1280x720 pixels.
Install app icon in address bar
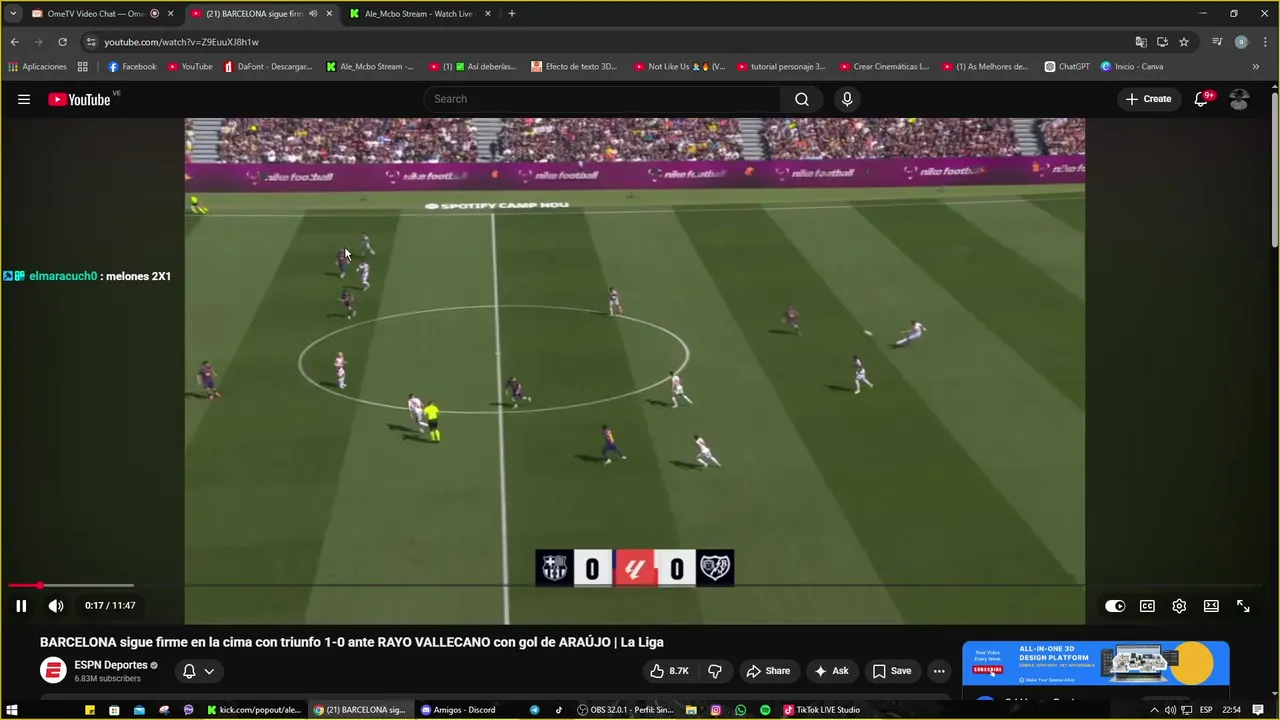click(1162, 42)
